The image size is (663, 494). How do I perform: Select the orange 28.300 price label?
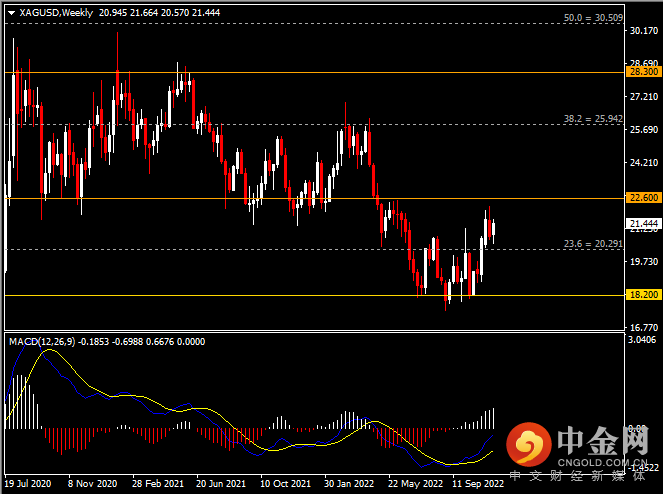pos(641,72)
